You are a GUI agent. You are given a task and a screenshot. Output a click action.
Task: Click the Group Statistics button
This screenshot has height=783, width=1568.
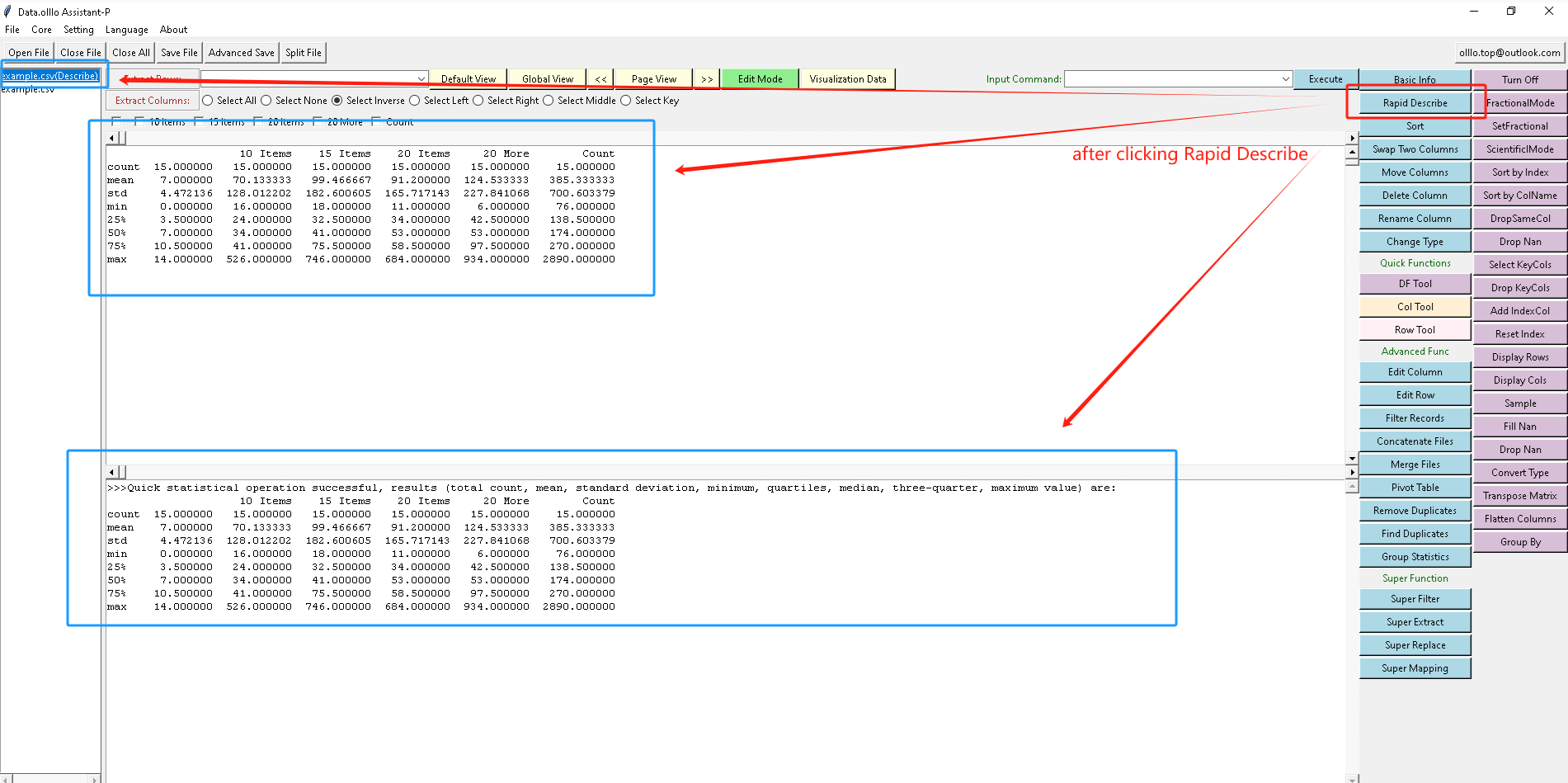coord(1415,557)
